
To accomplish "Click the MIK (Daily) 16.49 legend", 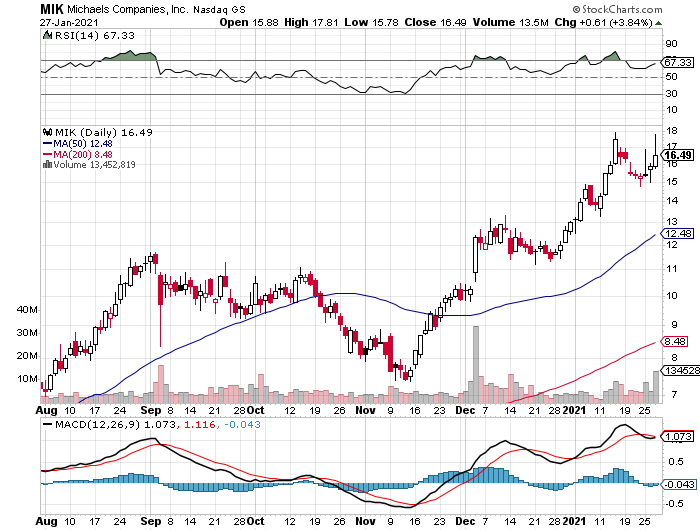I will click(104, 133).
